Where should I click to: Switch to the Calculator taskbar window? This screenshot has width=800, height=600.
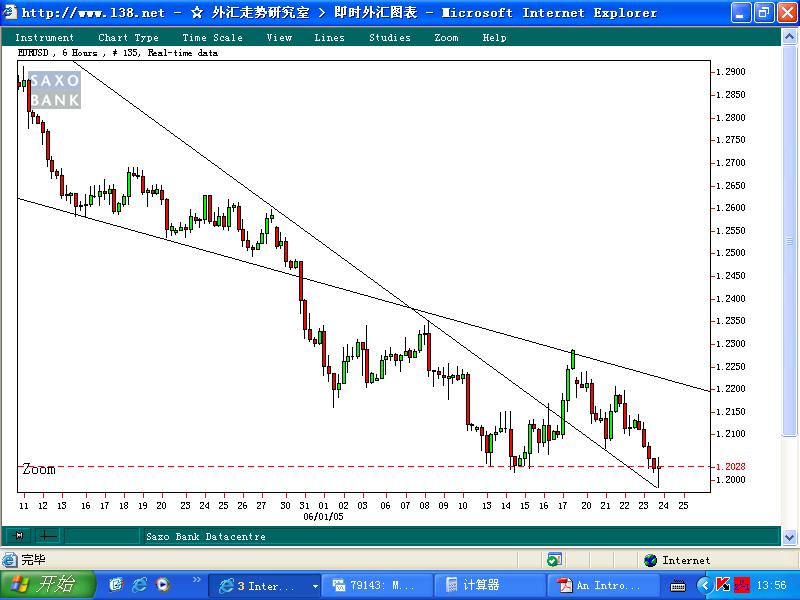pyautogui.click(x=488, y=586)
